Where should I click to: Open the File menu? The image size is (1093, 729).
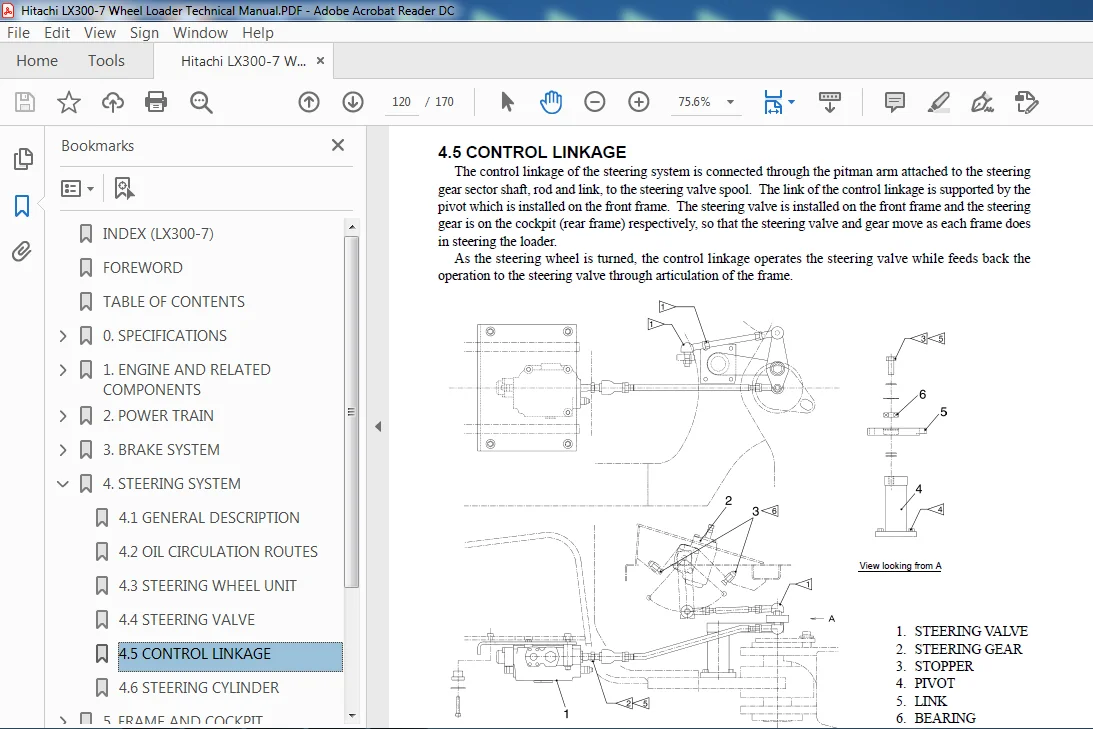18,33
